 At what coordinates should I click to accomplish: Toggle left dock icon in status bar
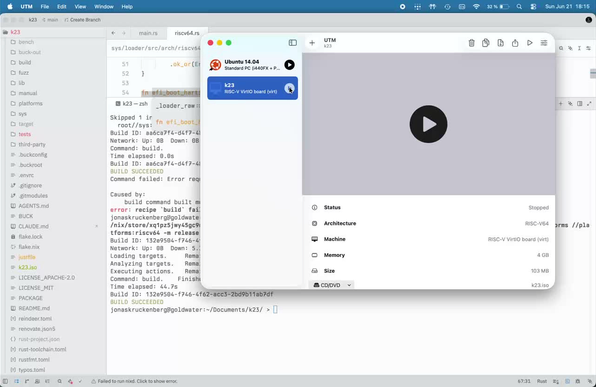pos(5,381)
